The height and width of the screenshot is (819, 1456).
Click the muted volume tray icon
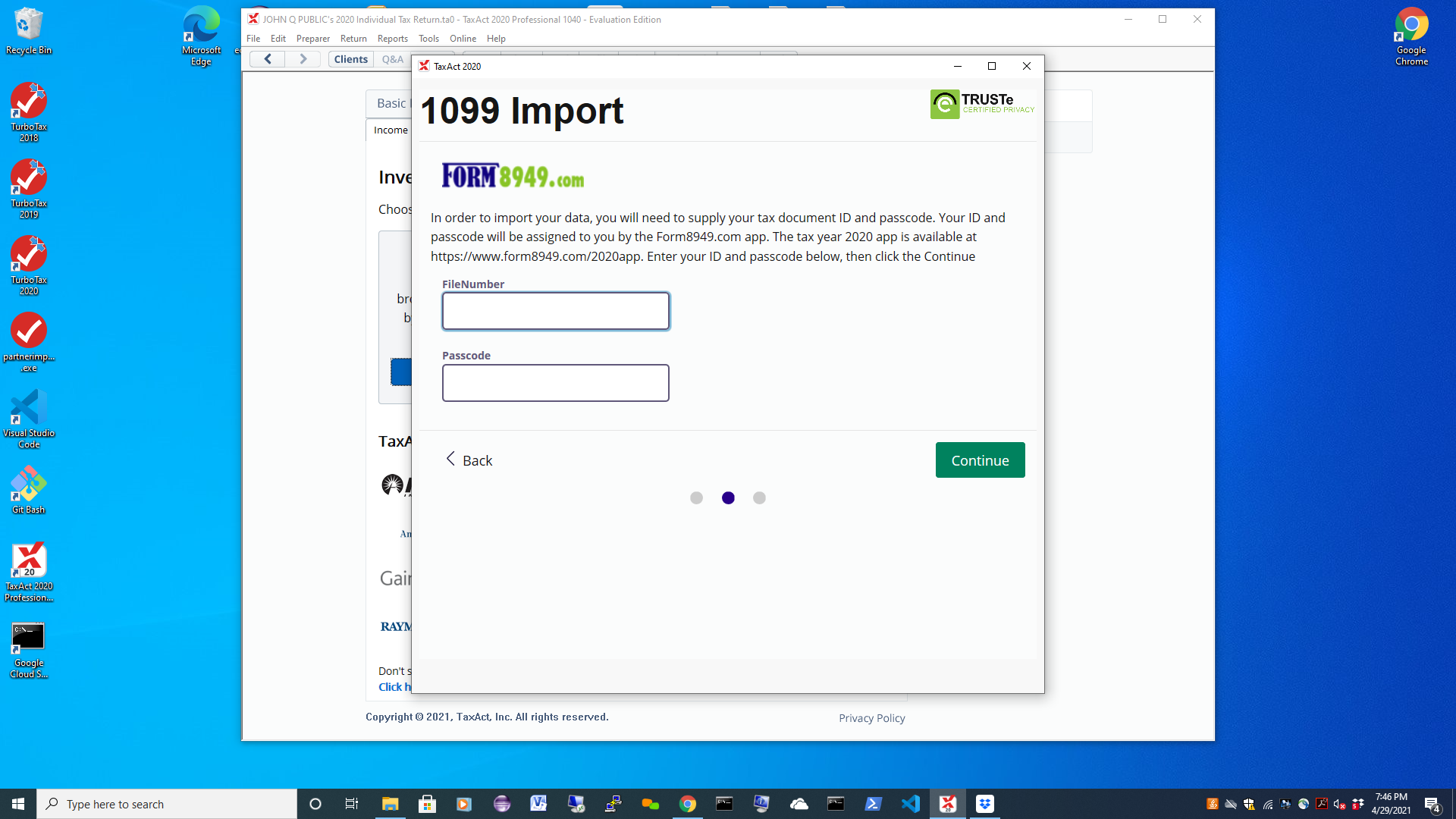click(1339, 804)
